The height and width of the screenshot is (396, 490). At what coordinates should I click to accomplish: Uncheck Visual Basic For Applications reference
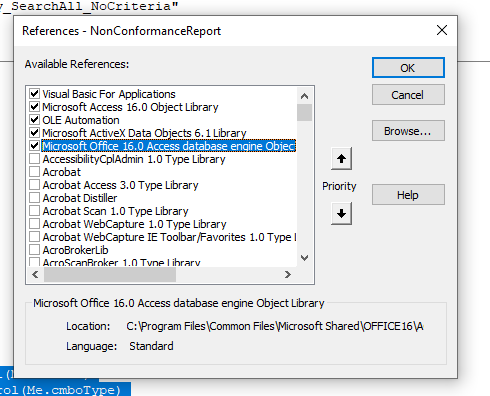tap(35, 94)
